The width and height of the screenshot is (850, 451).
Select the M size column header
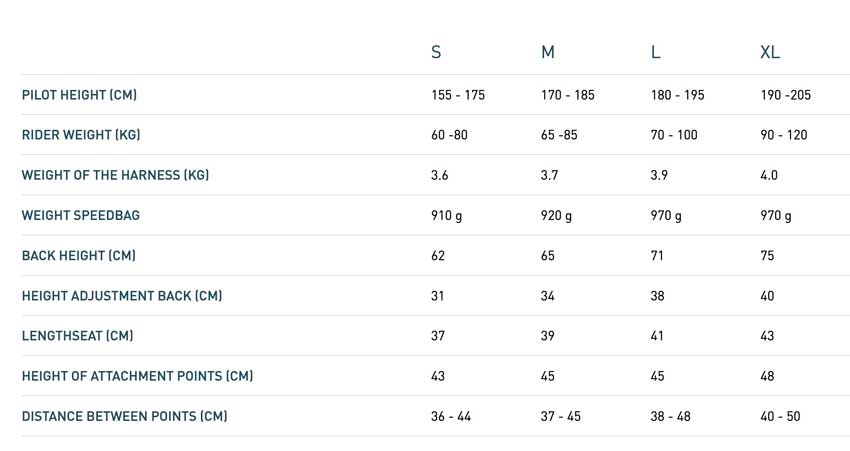548,52
